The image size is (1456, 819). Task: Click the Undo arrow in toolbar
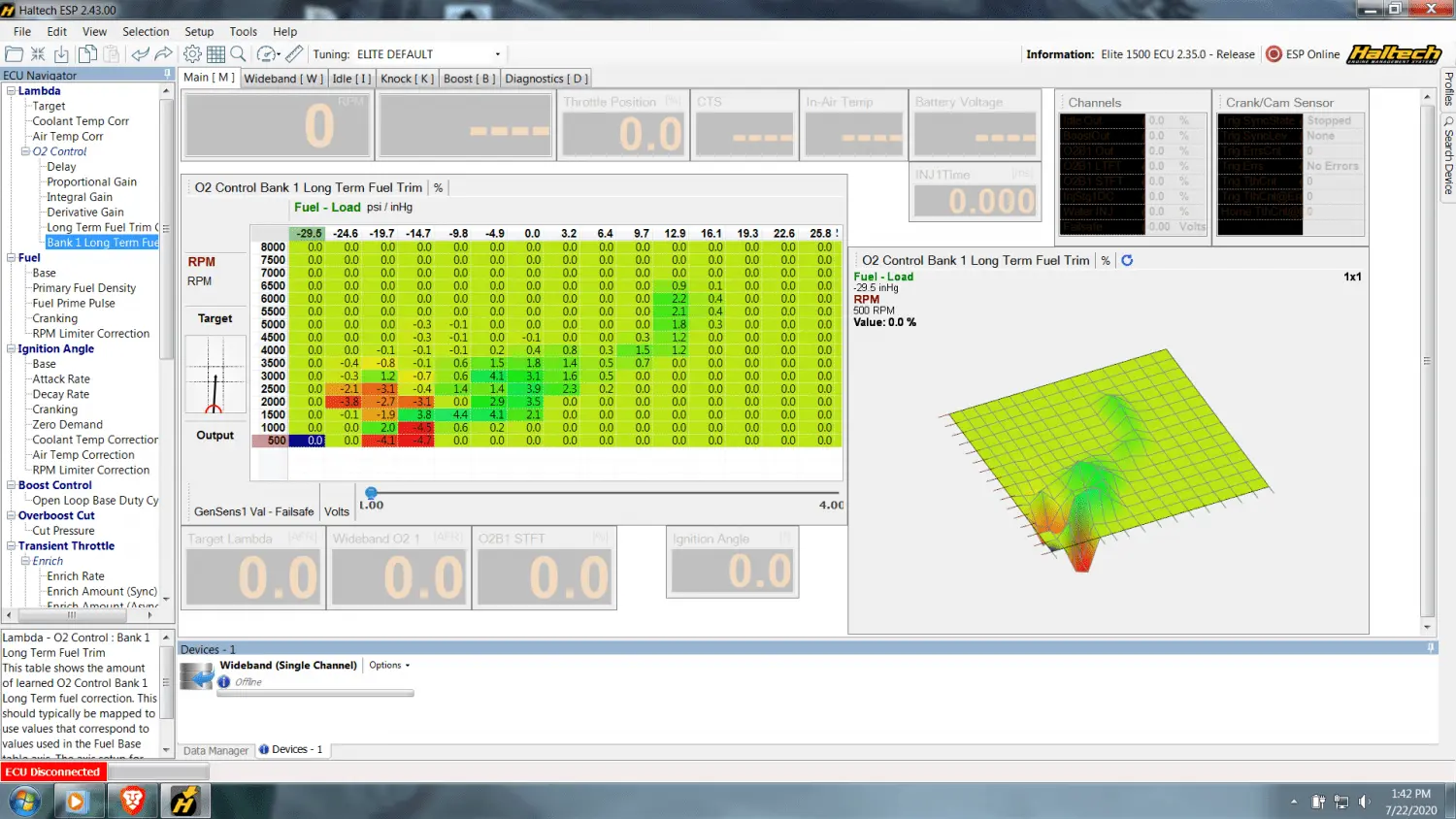(x=141, y=54)
